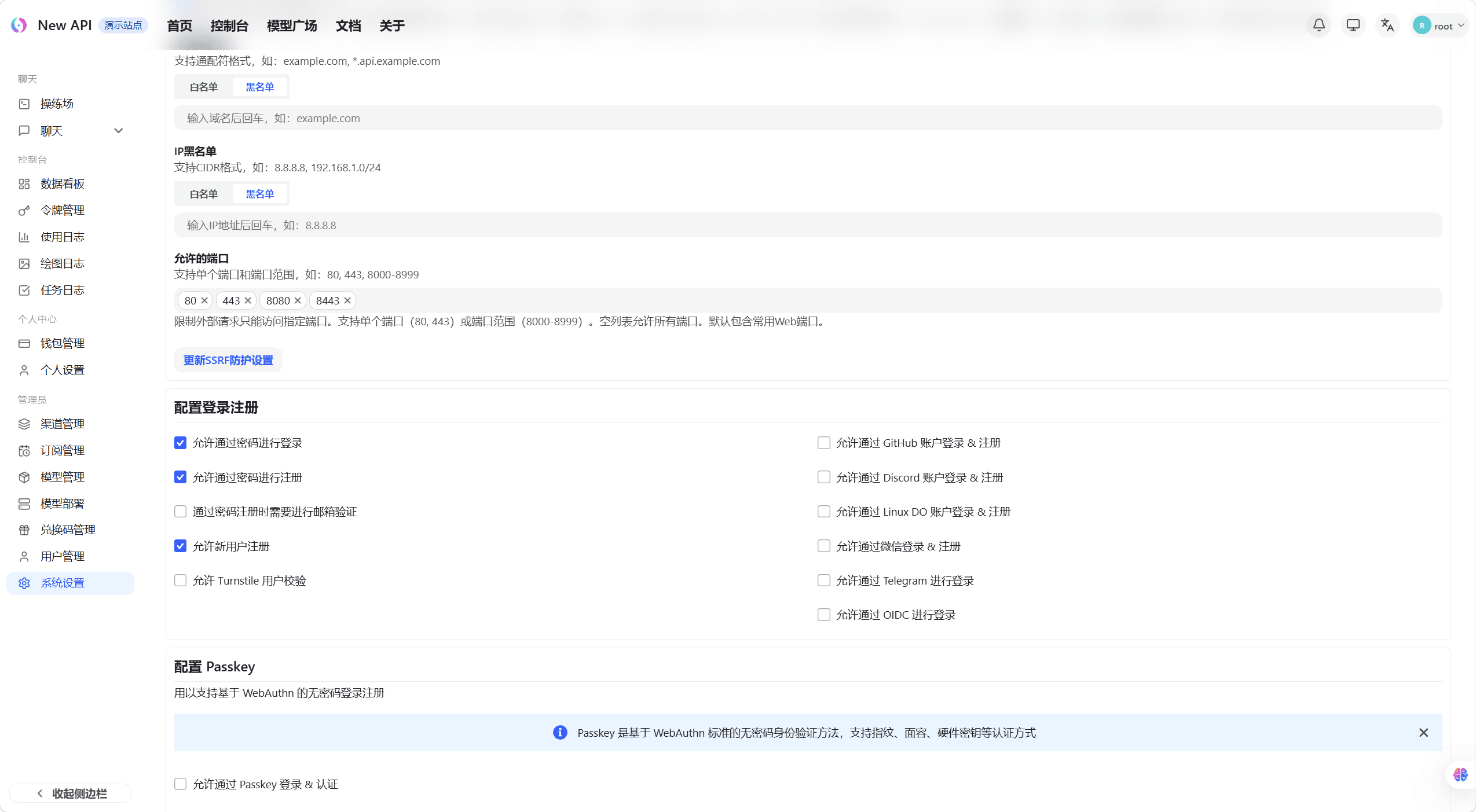Viewport: 1476px width, 812px height.
Task: Collapse the sidebar with 收起侧边栏
Action: (x=71, y=793)
